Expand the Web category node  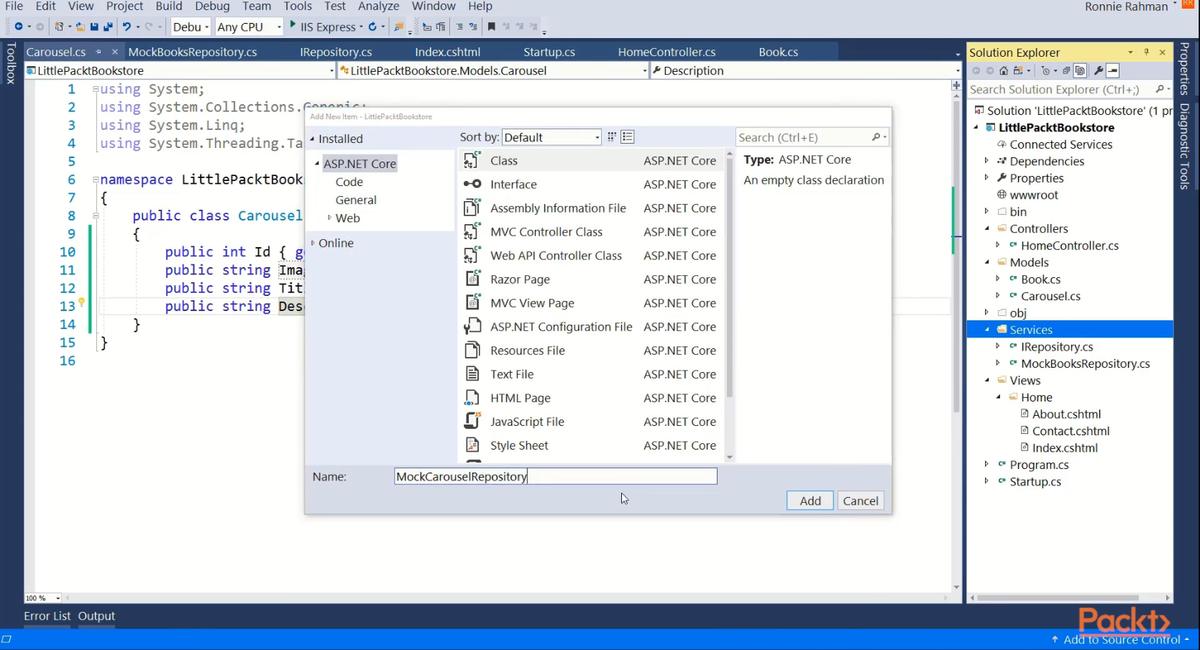pyautogui.click(x=329, y=218)
